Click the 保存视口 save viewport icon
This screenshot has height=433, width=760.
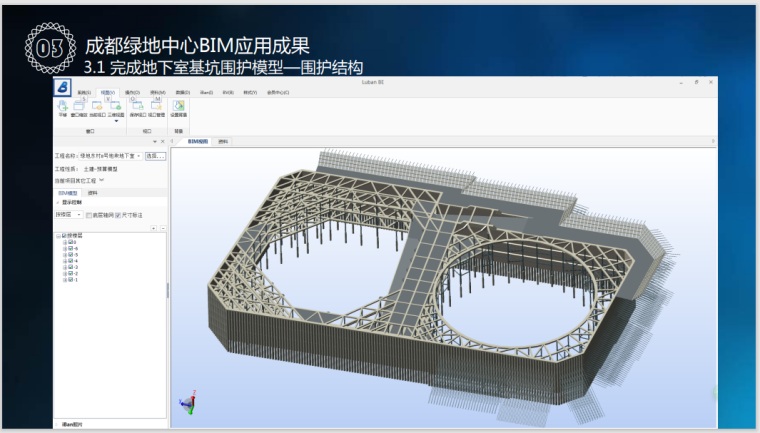[x=137, y=106]
